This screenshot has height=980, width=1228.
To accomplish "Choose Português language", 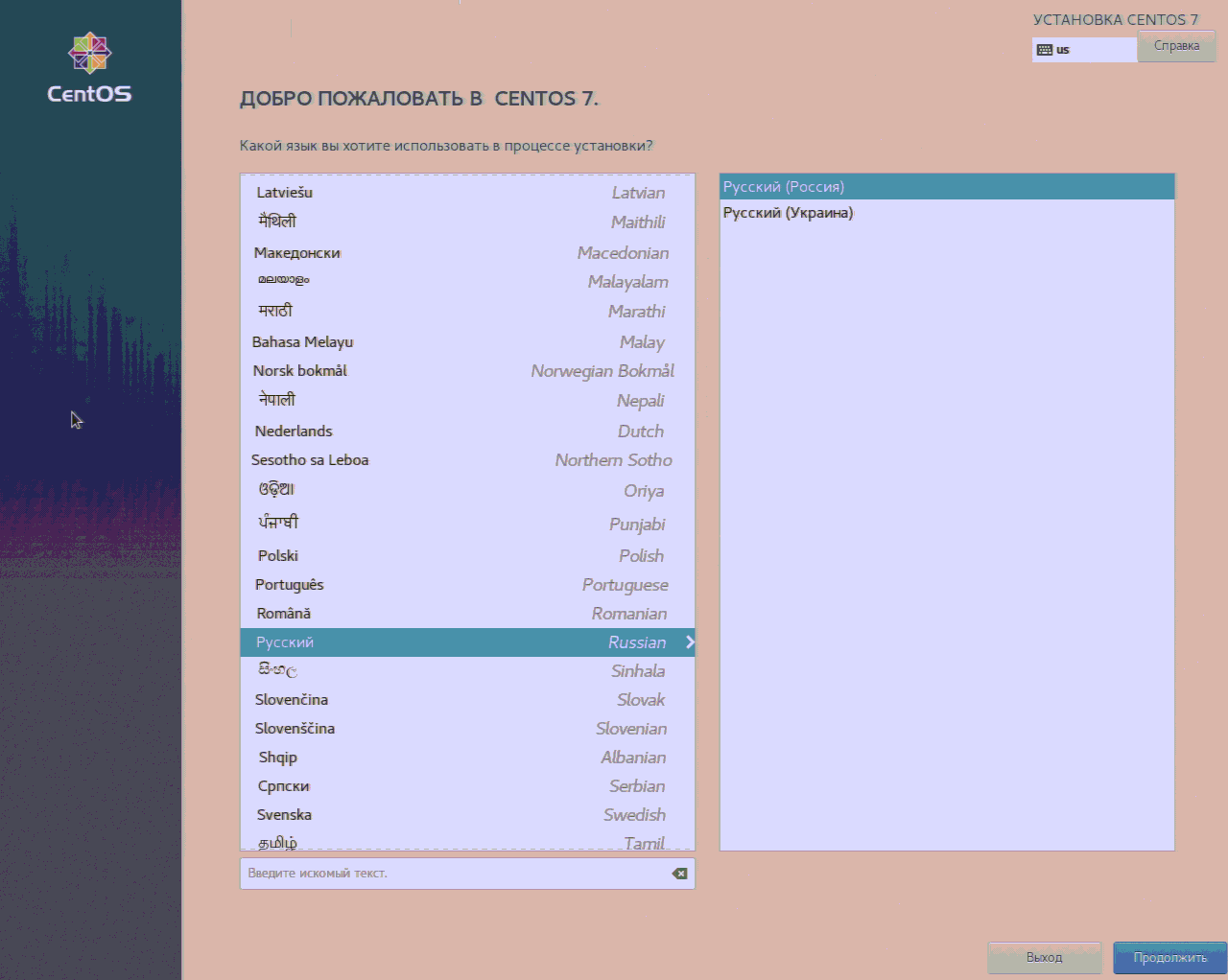I will pos(467,585).
